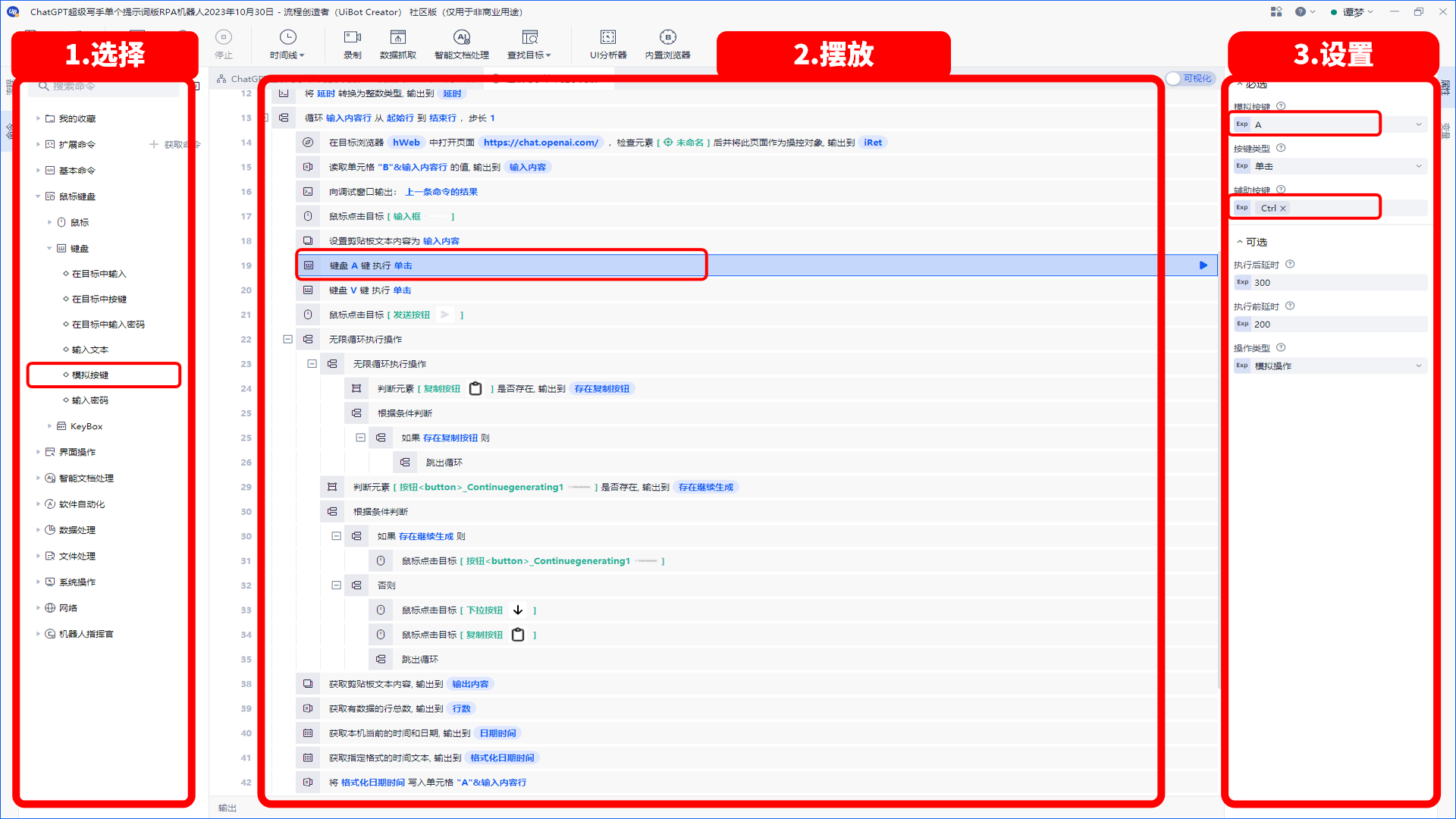Image resolution: width=1456 pixels, height=819 pixels.
Task: Open the 机器人指挥官 command category
Action: coord(86,634)
